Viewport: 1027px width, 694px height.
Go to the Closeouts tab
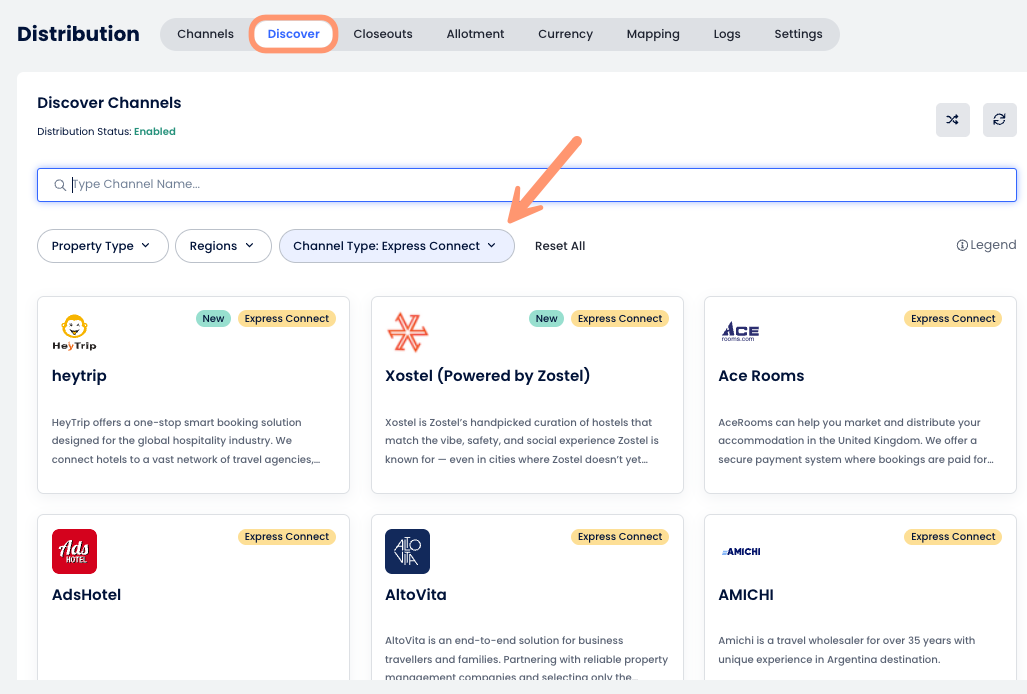(383, 34)
